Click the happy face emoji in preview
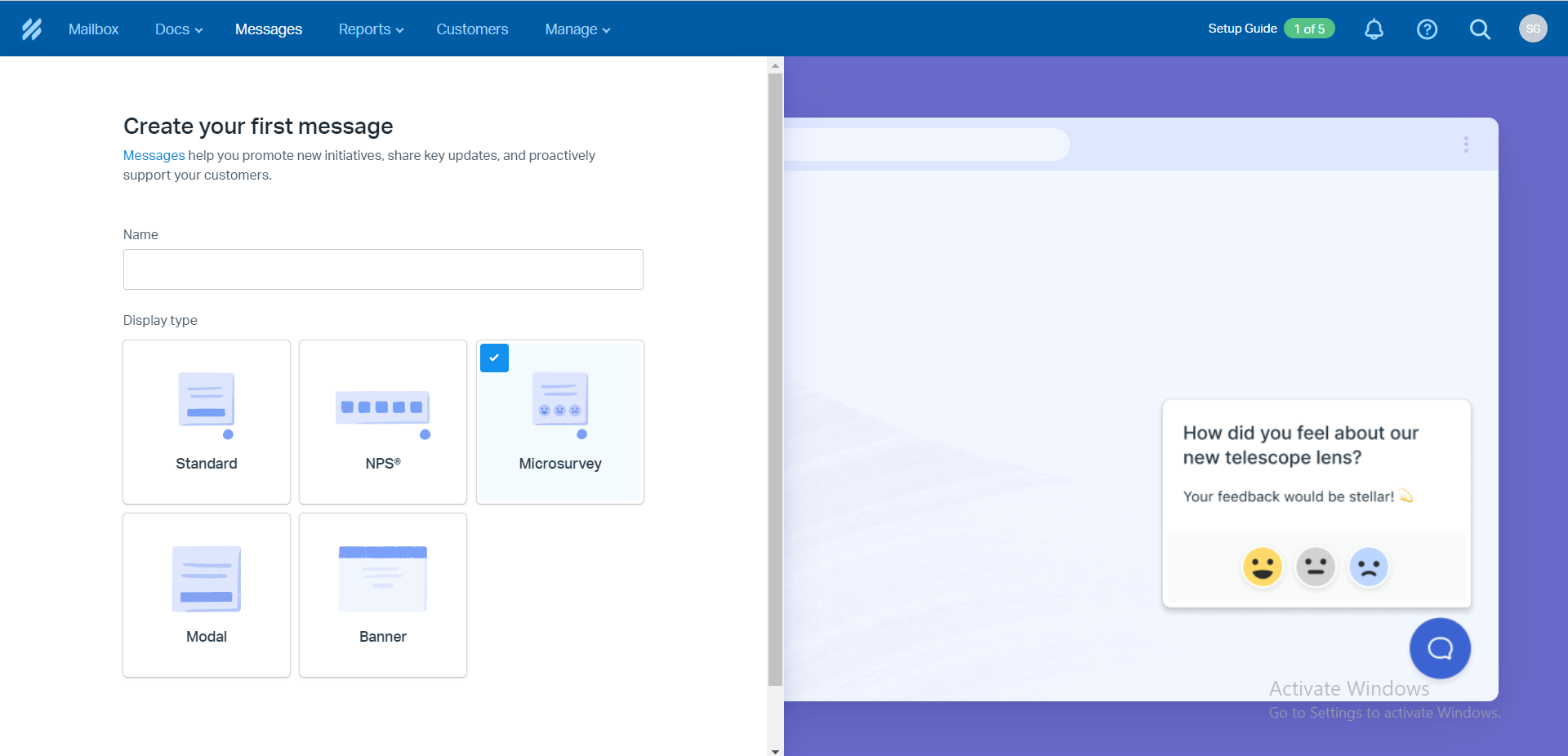The width and height of the screenshot is (1568, 756). 1263,567
